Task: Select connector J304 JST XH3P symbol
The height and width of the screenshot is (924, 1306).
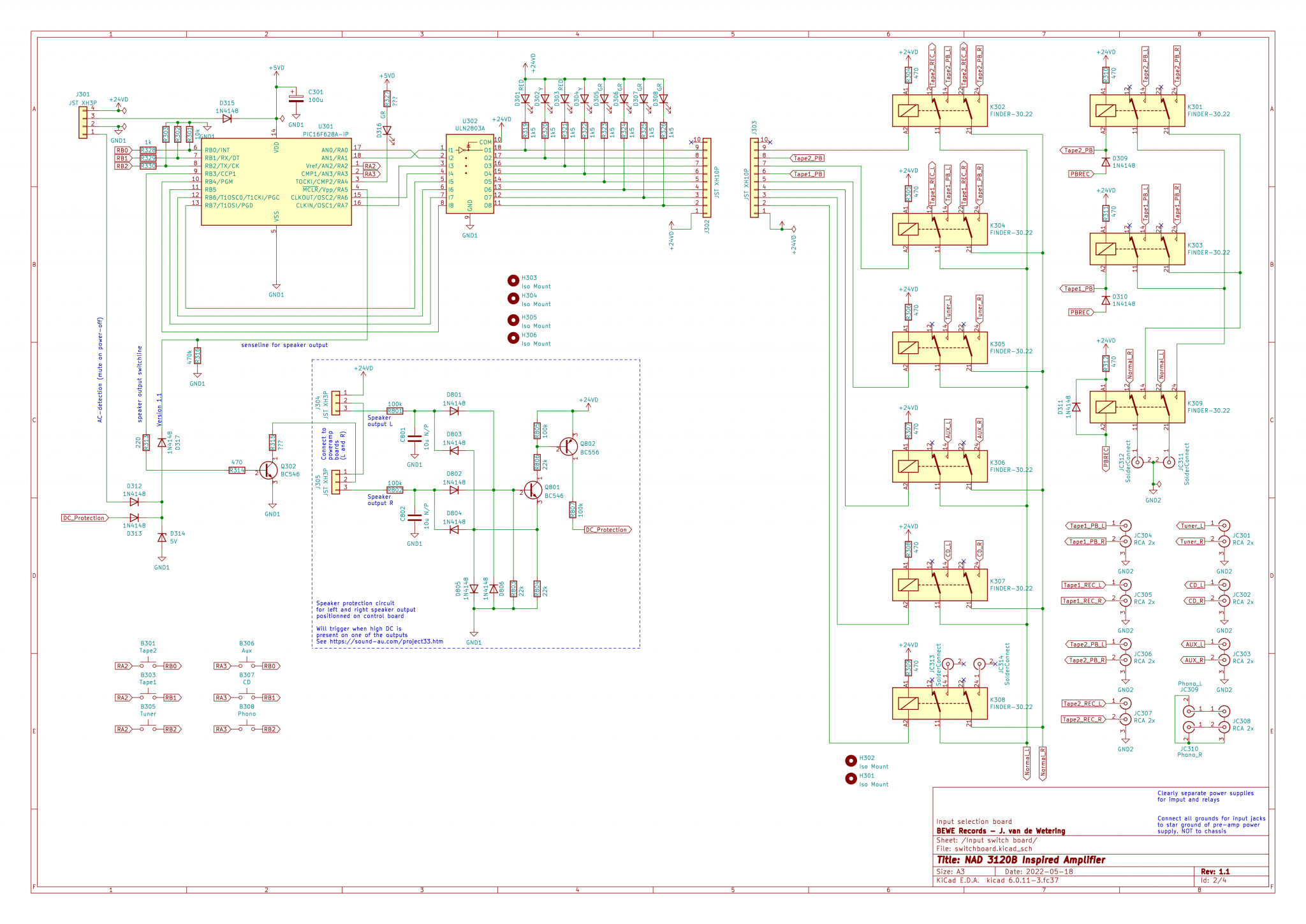Action: [x=336, y=403]
